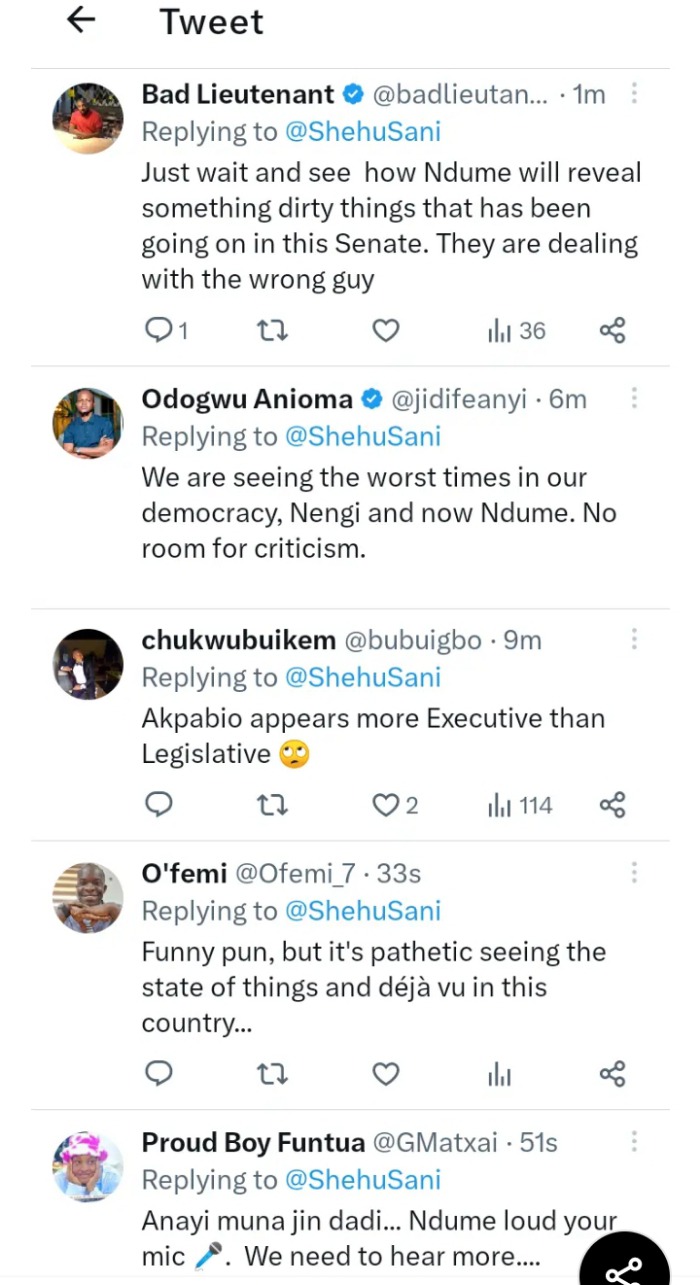Open @ShehuSani link in Proud Boy Funtua's reply
This screenshot has width=700, height=1285.
[363, 1180]
